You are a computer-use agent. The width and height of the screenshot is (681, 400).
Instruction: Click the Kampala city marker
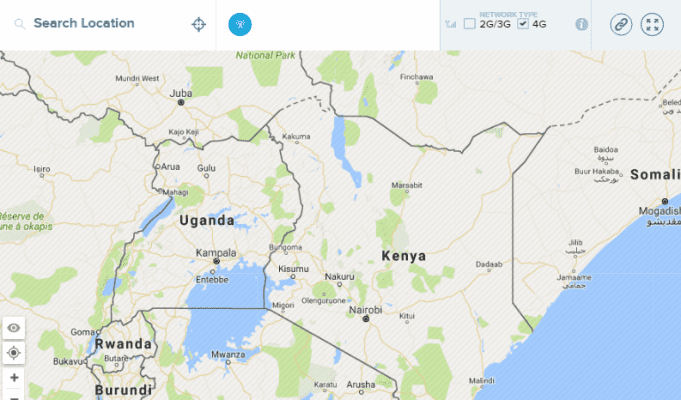click(x=216, y=261)
